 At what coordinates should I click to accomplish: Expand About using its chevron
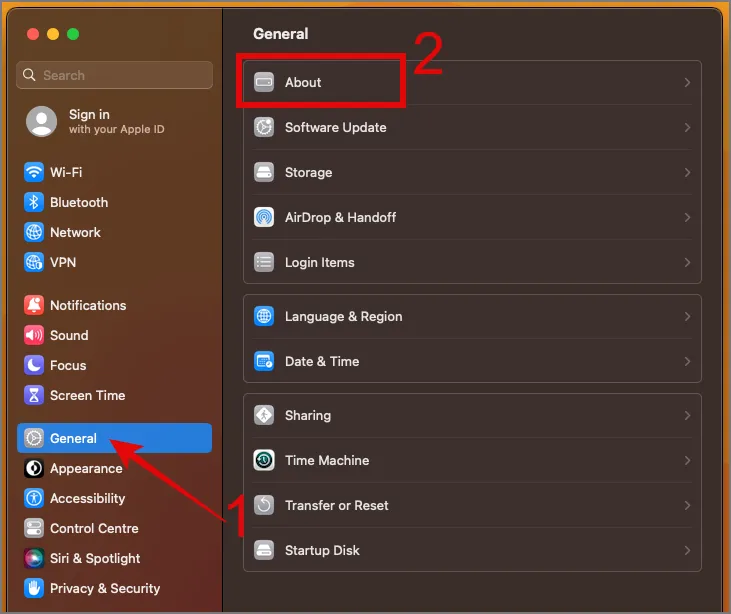687,83
